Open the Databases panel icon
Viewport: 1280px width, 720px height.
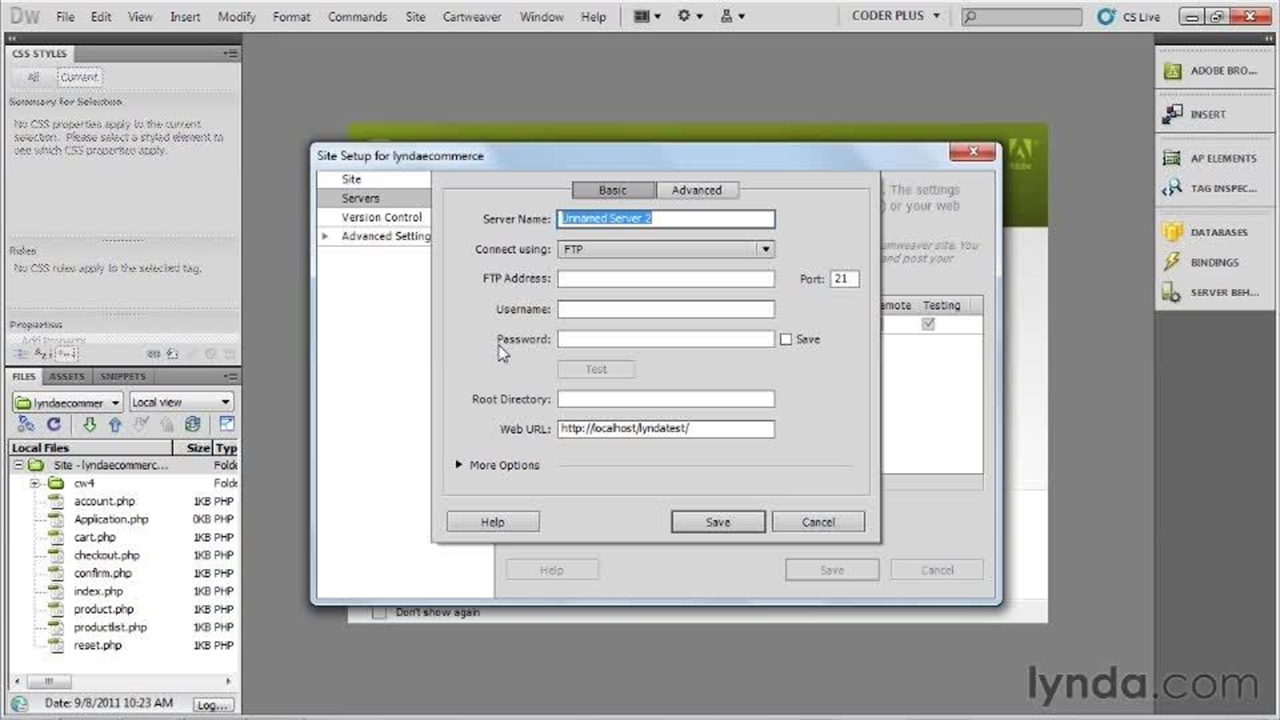click(x=1172, y=232)
